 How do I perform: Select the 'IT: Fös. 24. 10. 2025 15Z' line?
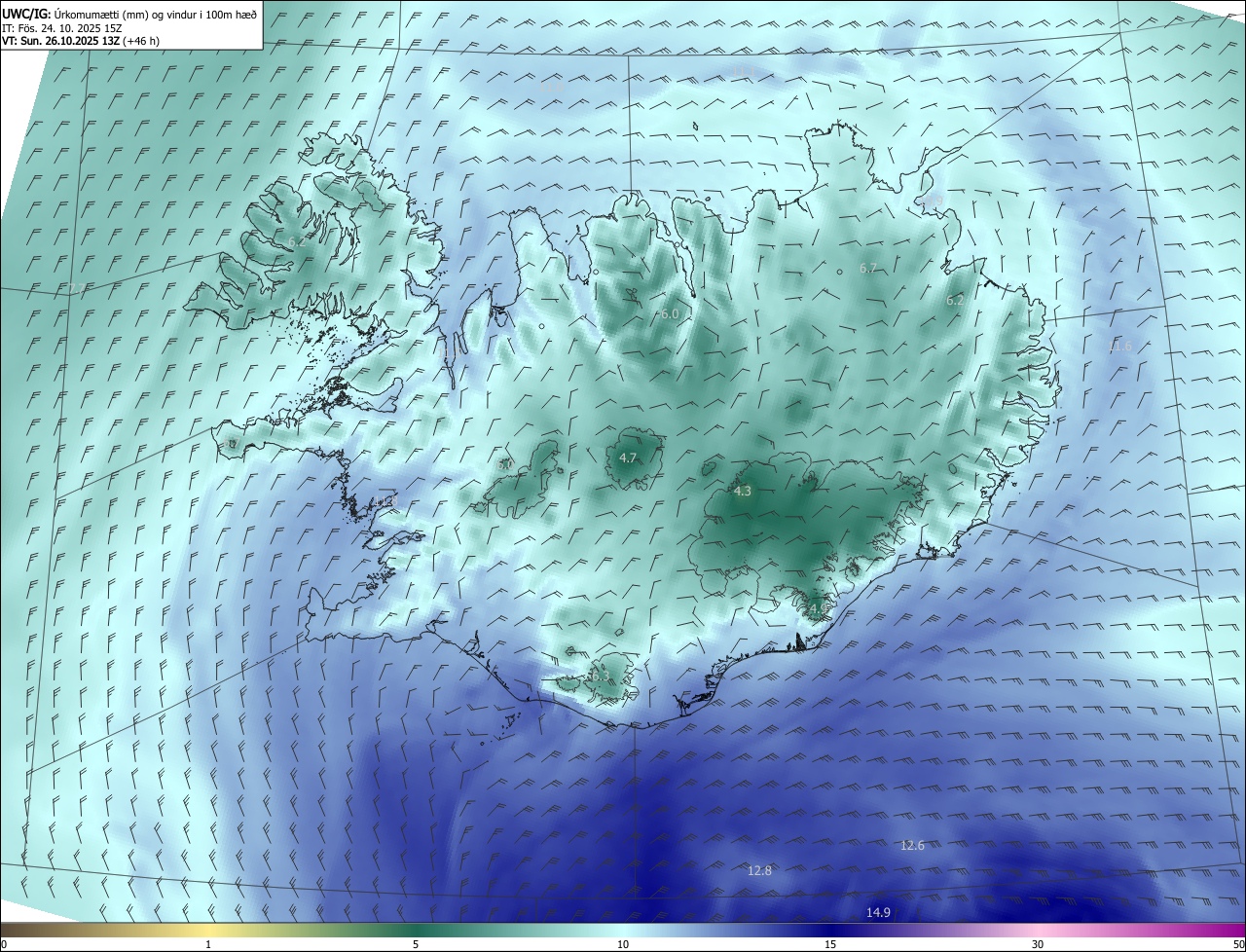(62, 27)
